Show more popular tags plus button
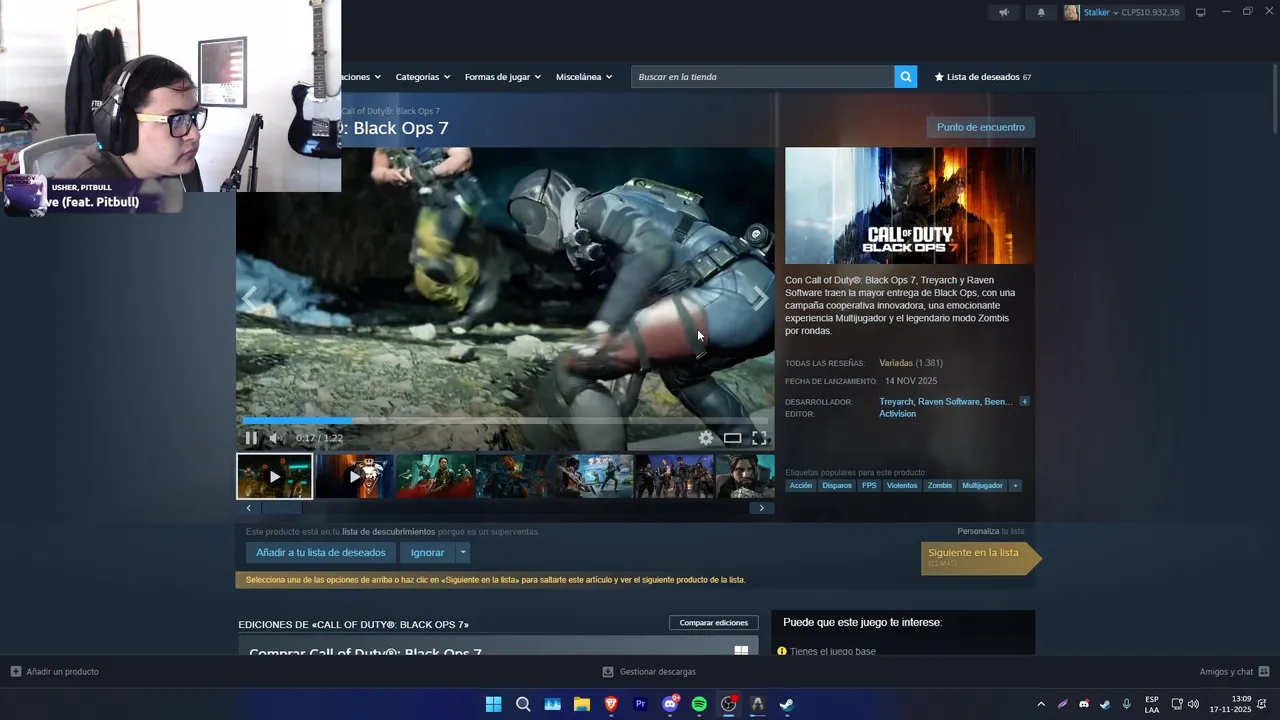Screen dimensions: 1280x720 point(1015,486)
